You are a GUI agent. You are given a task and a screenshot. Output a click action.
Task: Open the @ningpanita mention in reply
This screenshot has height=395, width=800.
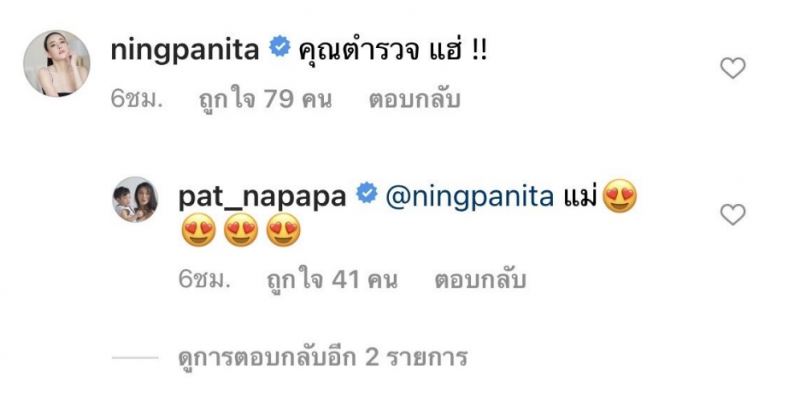pyautogui.click(x=469, y=198)
